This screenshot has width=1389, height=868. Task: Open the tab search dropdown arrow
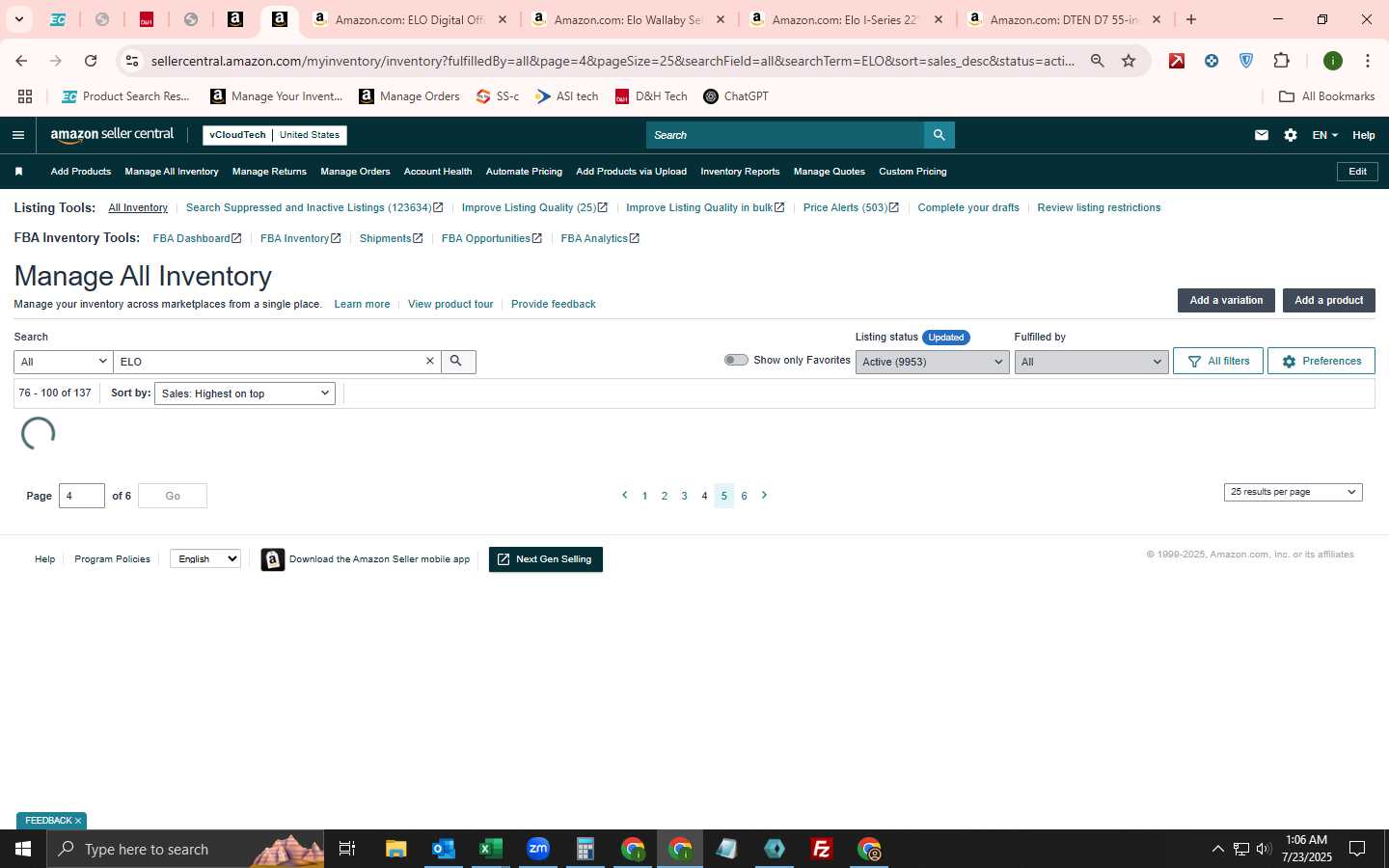(x=18, y=19)
